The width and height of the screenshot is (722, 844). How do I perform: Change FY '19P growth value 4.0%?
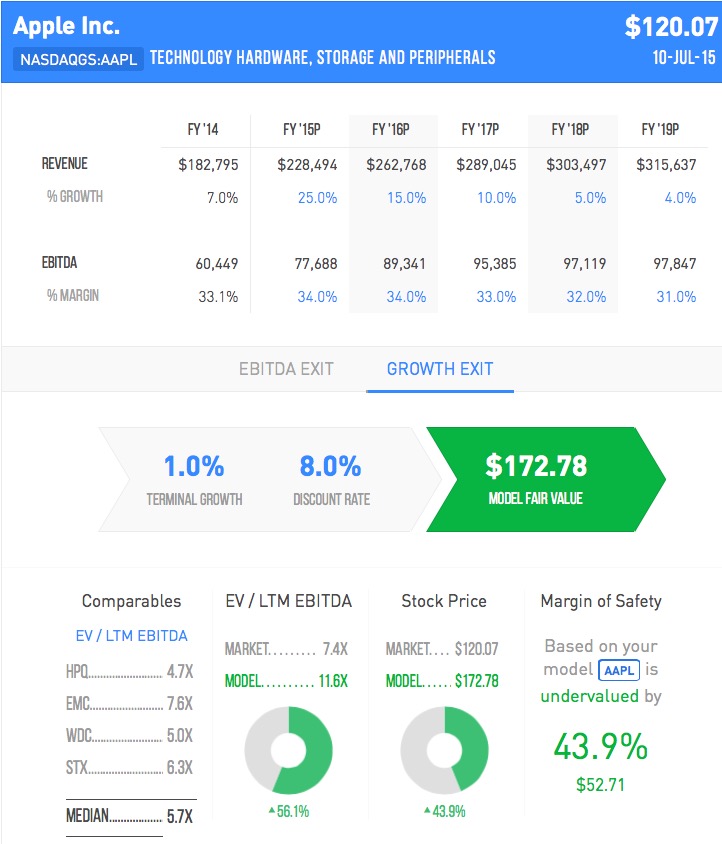680,198
